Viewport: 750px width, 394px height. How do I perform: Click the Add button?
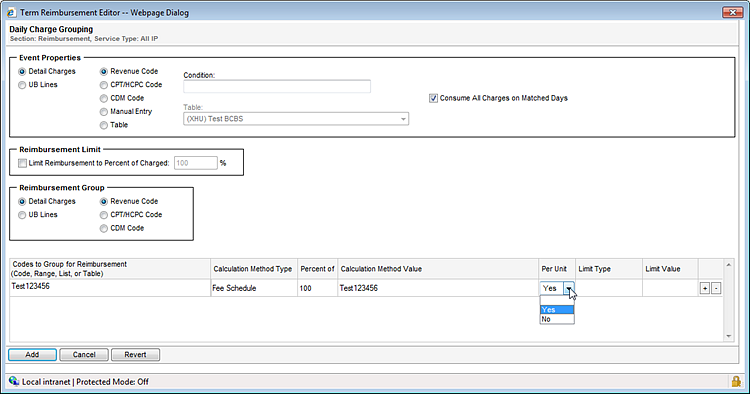(33, 355)
